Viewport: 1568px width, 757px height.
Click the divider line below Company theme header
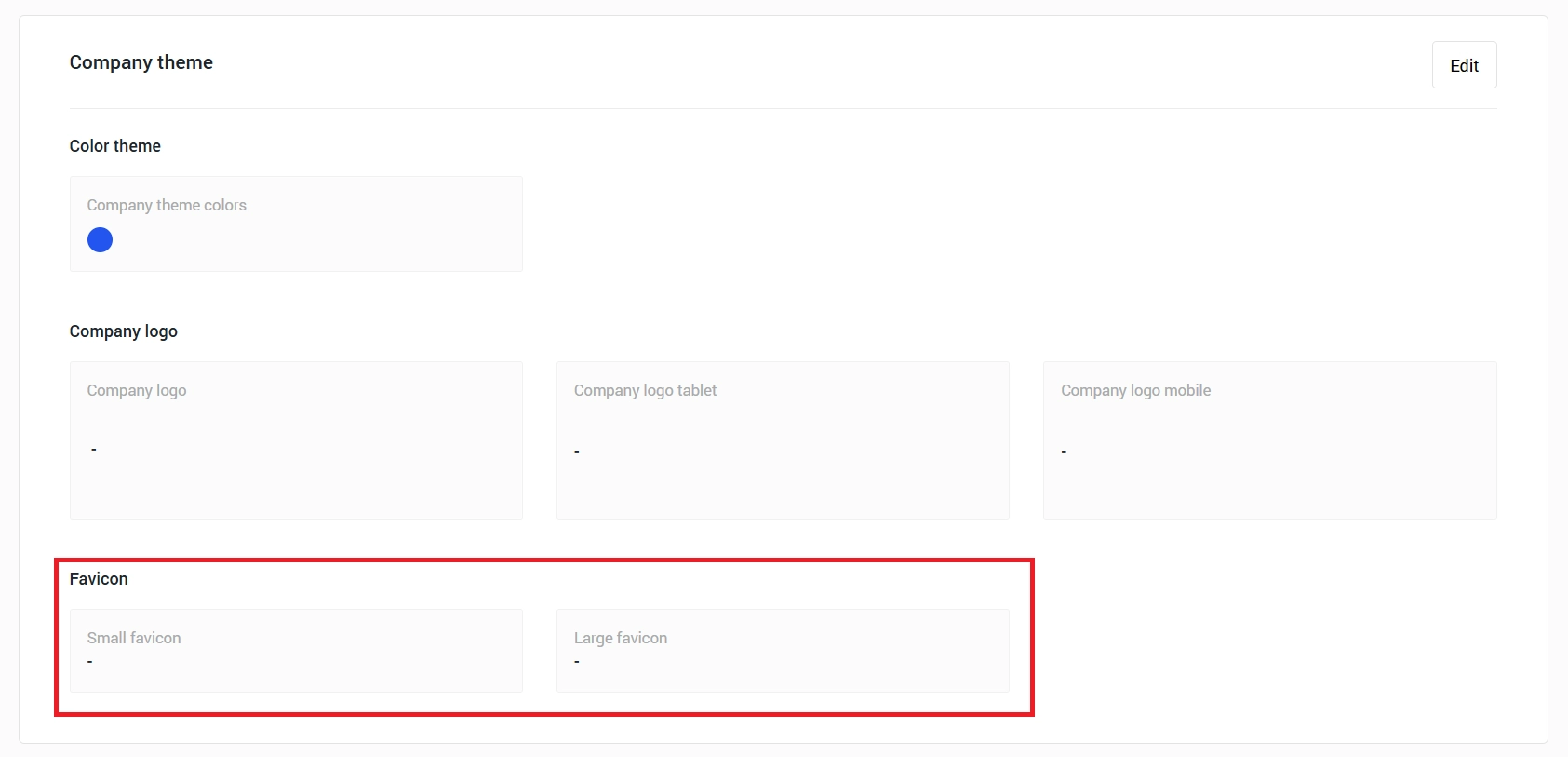pyautogui.click(x=782, y=108)
